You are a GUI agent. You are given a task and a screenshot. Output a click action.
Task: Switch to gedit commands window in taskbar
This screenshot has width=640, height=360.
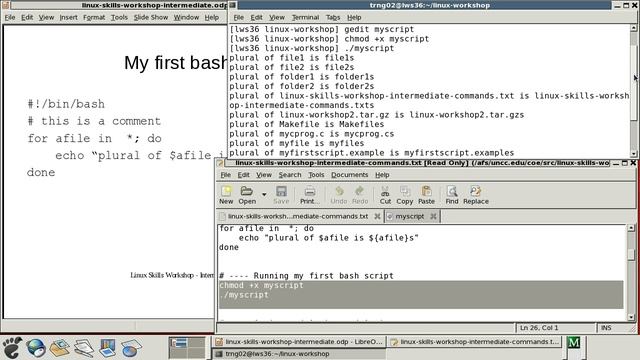475,342
